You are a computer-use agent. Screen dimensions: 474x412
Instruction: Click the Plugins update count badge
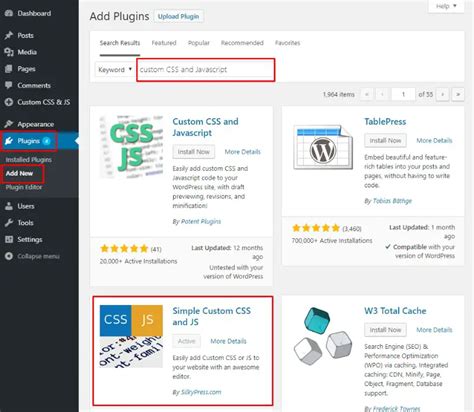tap(47, 141)
